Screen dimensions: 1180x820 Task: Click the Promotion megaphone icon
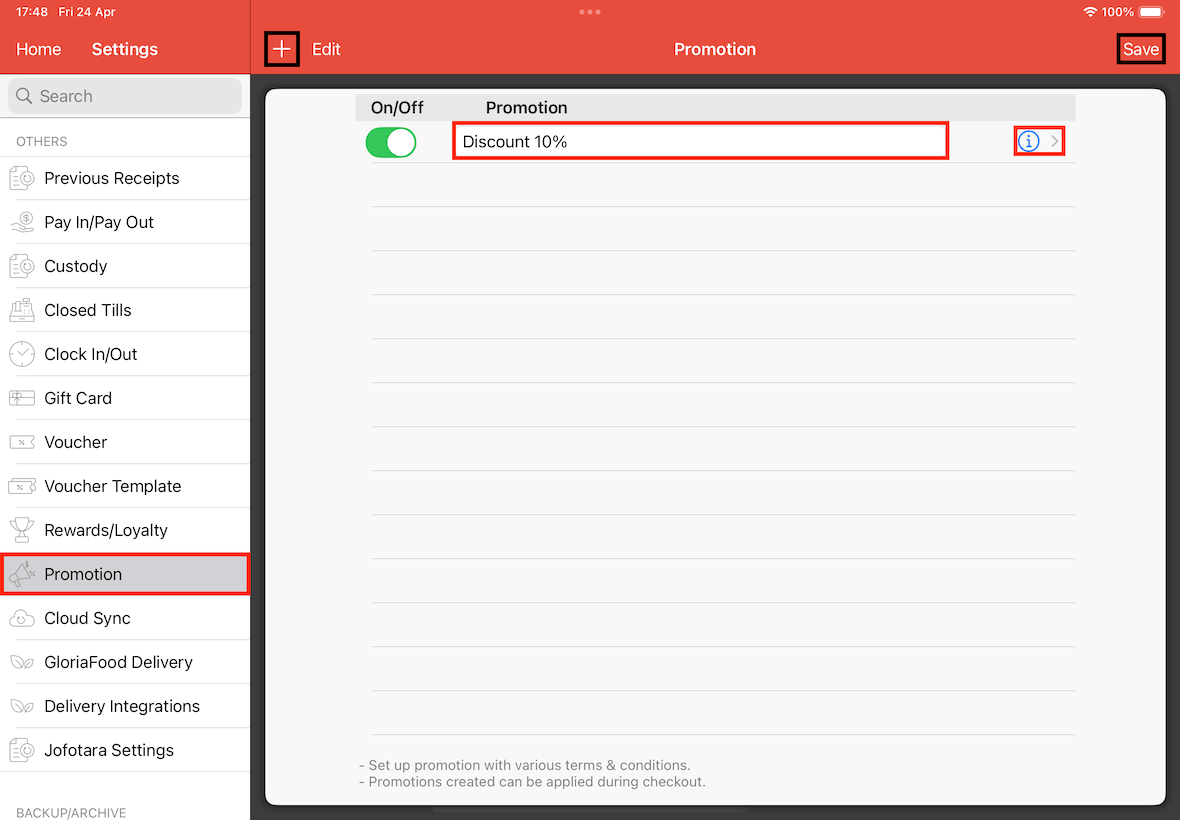pyautogui.click(x=22, y=574)
